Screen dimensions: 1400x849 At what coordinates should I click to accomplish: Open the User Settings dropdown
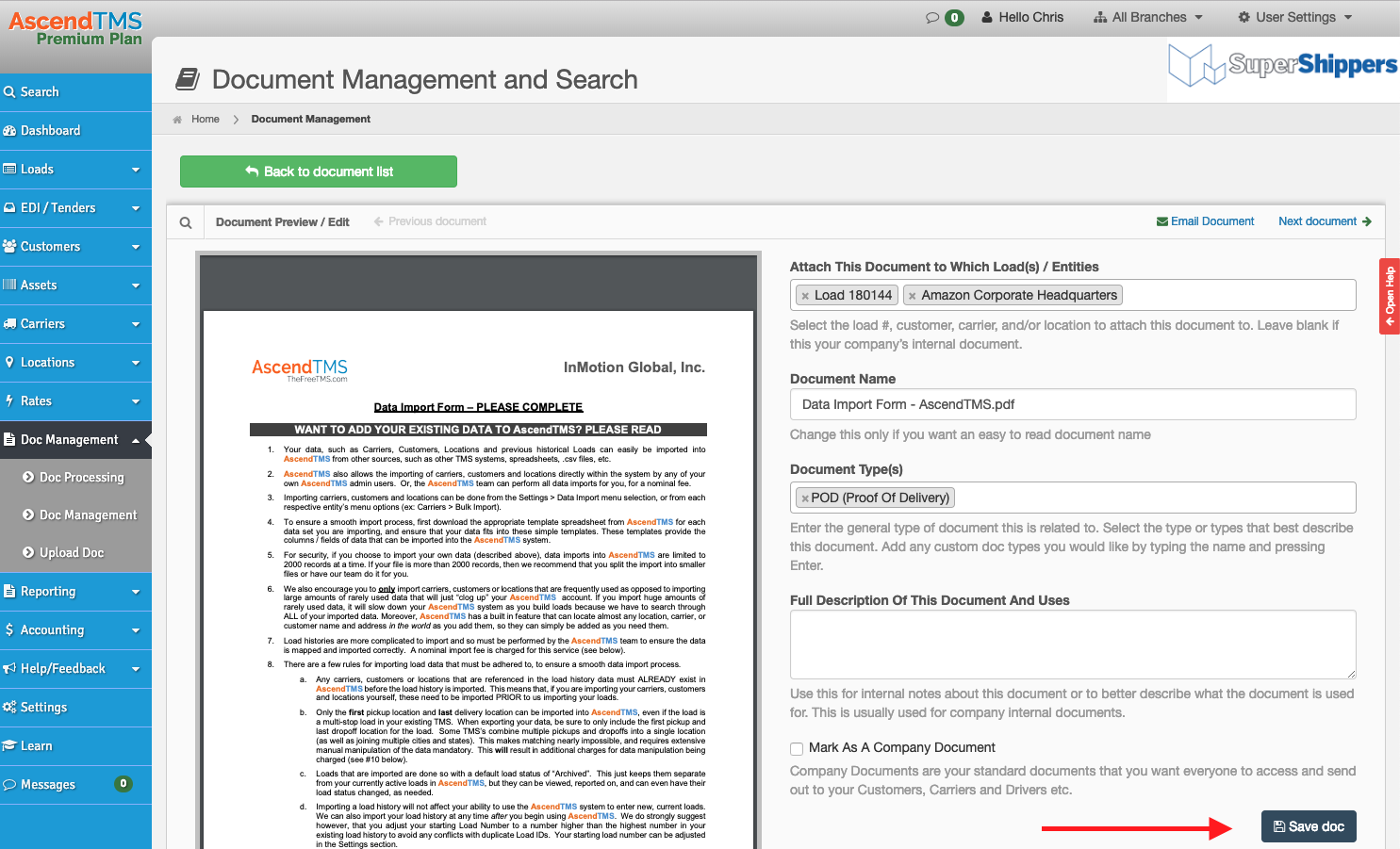click(1295, 17)
